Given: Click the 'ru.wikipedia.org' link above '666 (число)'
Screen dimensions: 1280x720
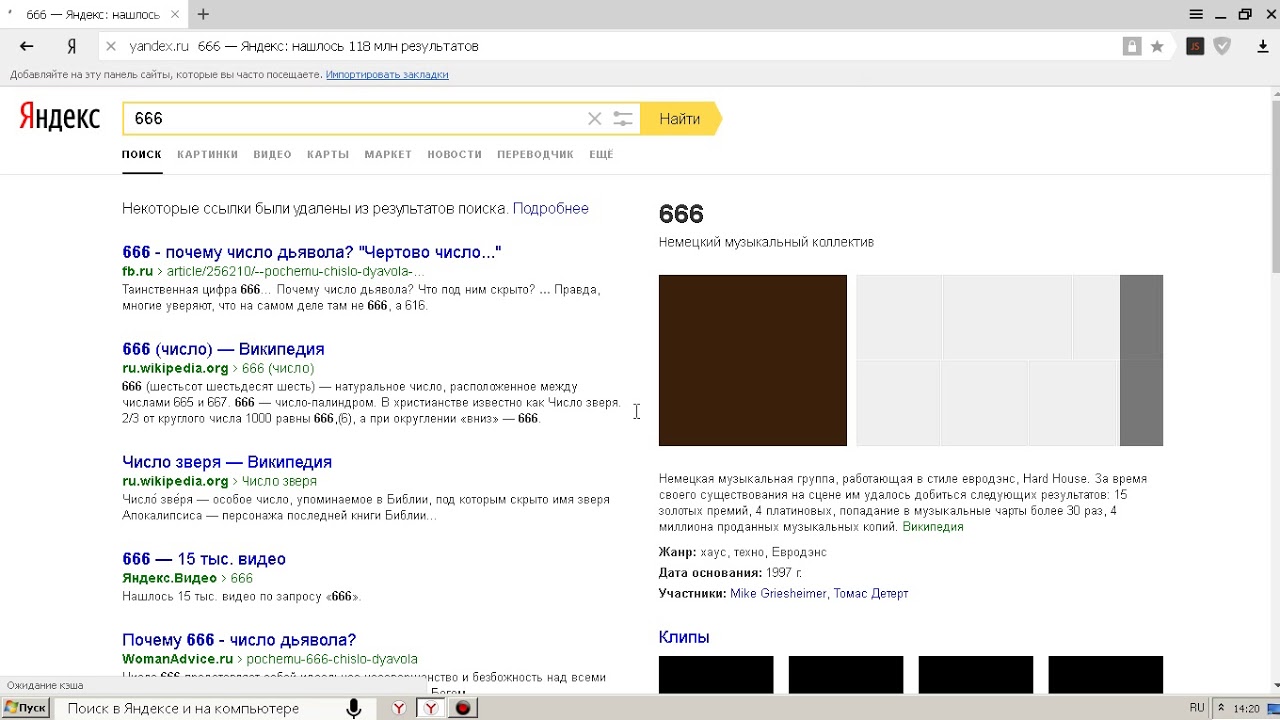Looking at the screenshot, I should pyautogui.click(x=175, y=368).
